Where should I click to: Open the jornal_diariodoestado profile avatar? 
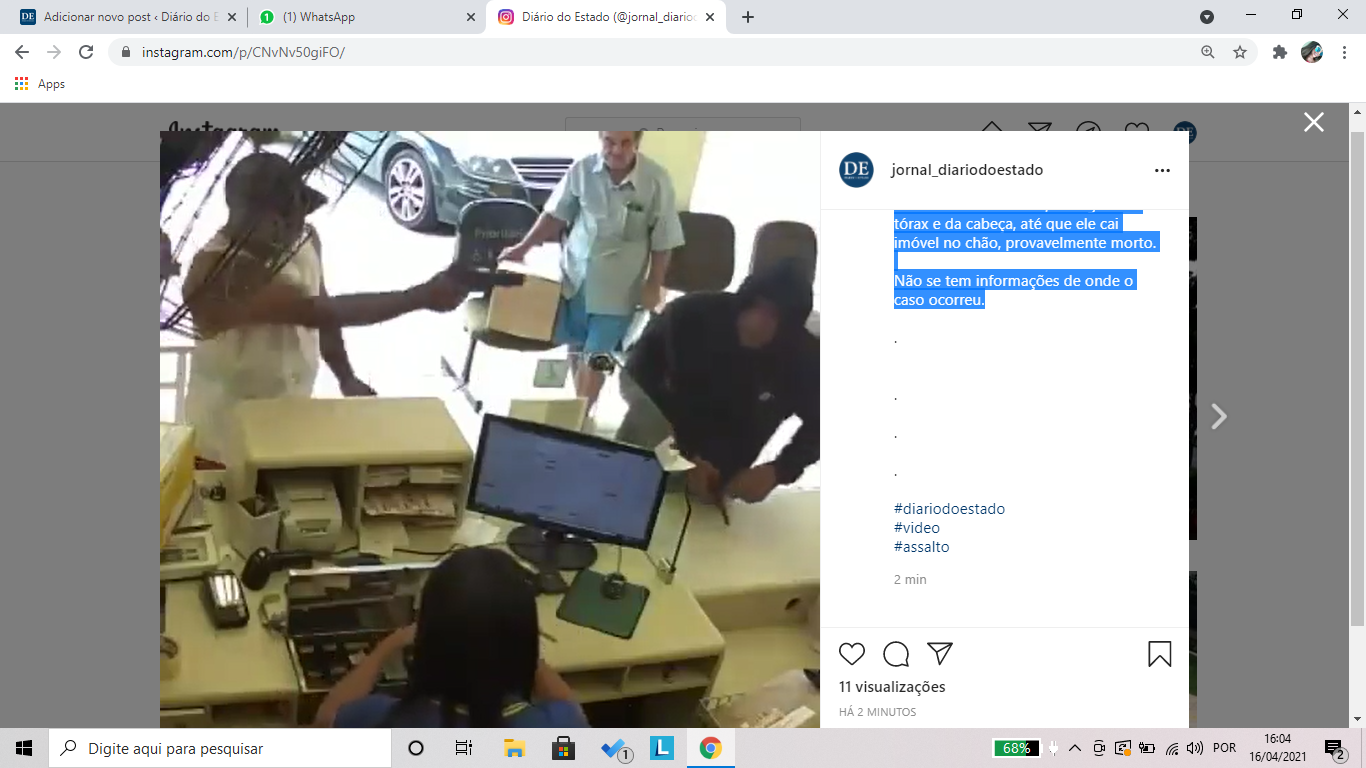point(856,170)
